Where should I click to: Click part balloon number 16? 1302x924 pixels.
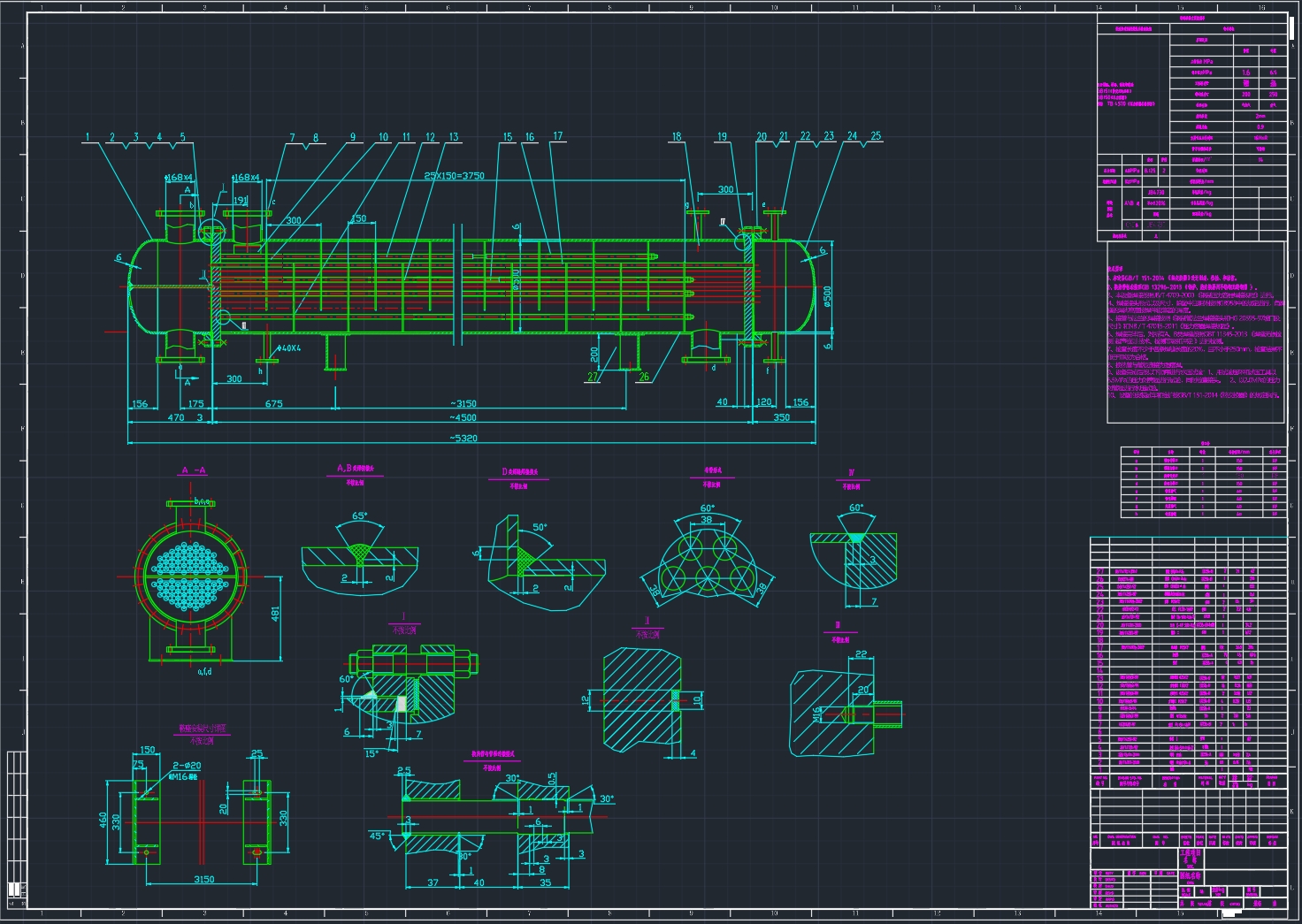click(530, 137)
